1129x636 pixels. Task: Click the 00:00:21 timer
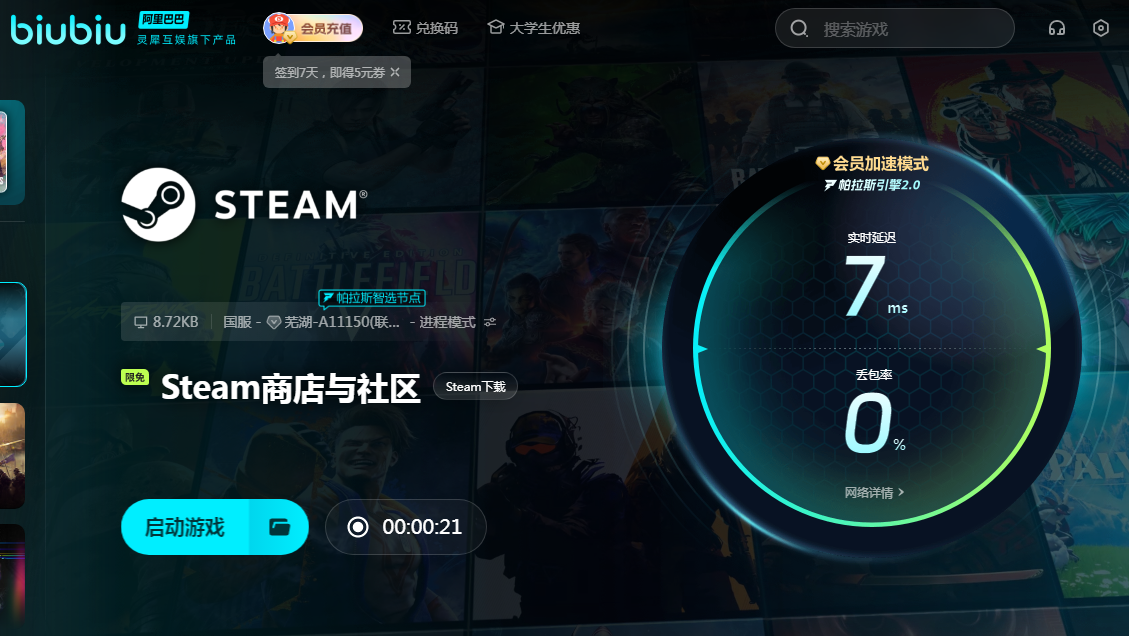click(422, 527)
